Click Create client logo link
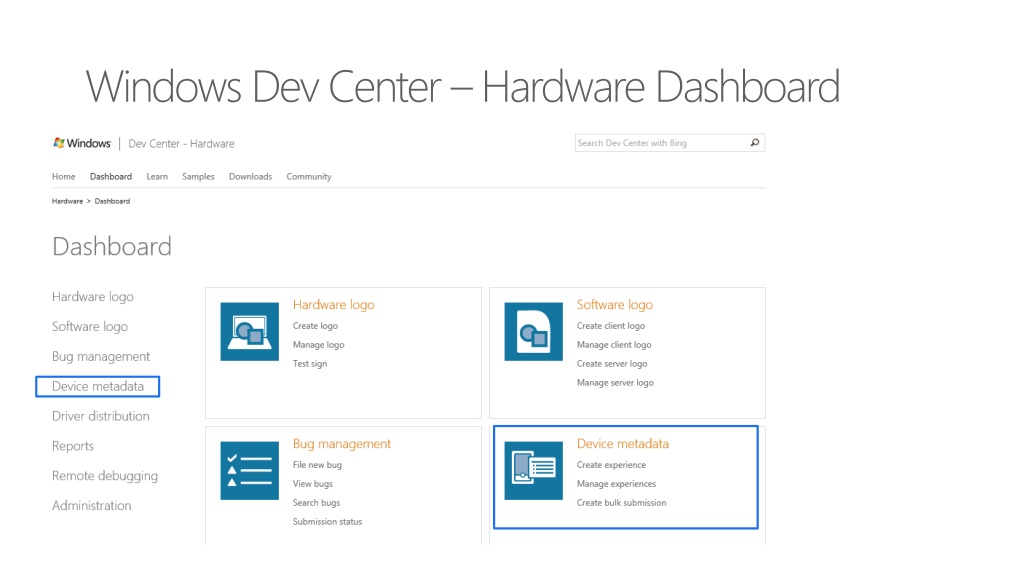The width and height of the screenshot is (1024, 576). tap(611, 325)
